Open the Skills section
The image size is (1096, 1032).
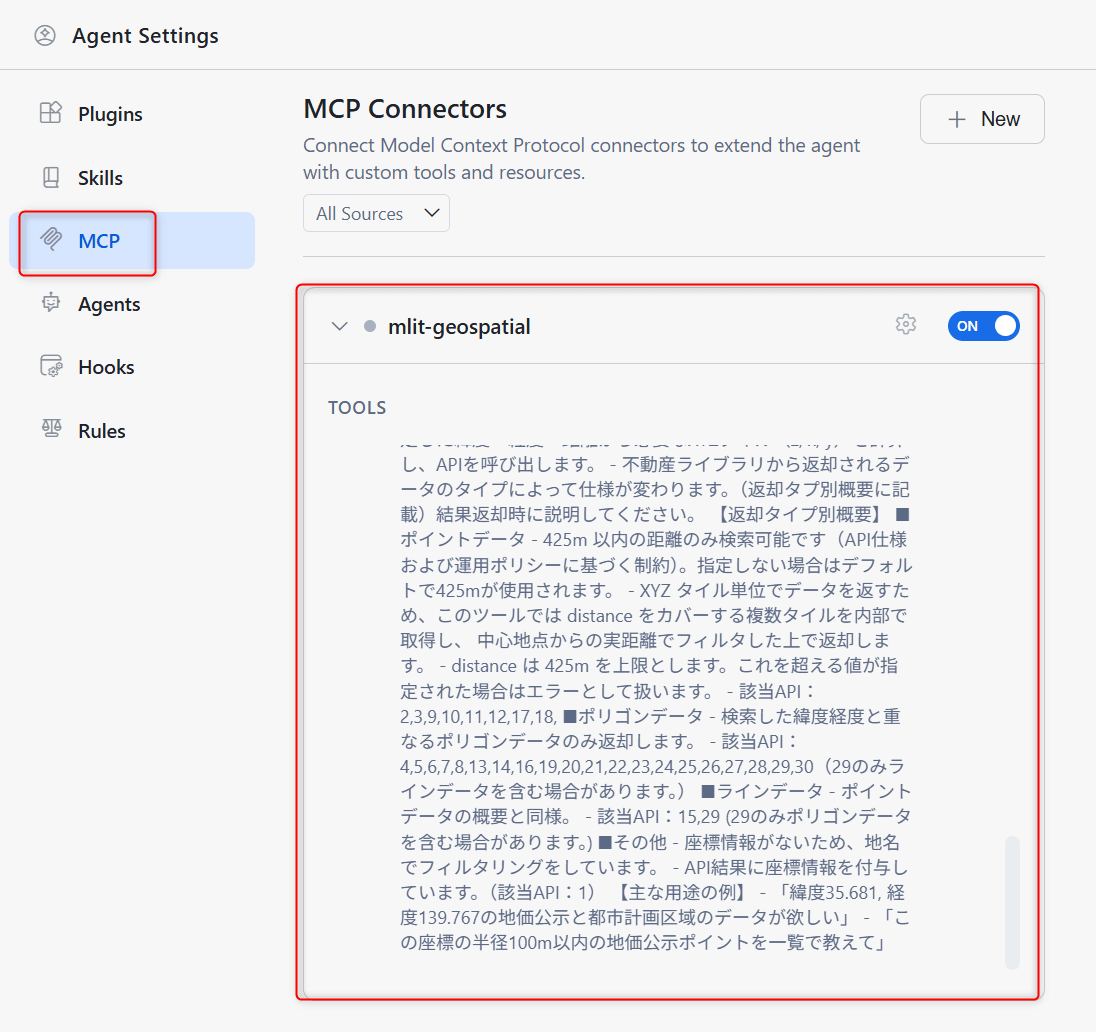coord(132,178)
